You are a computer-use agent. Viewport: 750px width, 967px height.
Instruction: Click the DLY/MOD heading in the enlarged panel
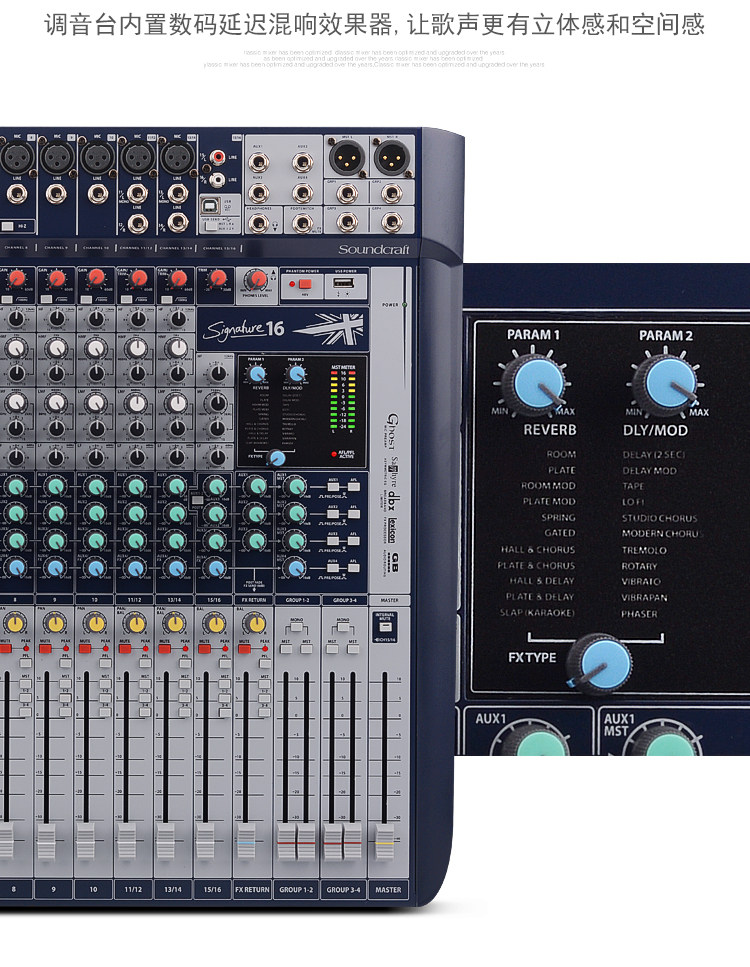coord(655,430)
